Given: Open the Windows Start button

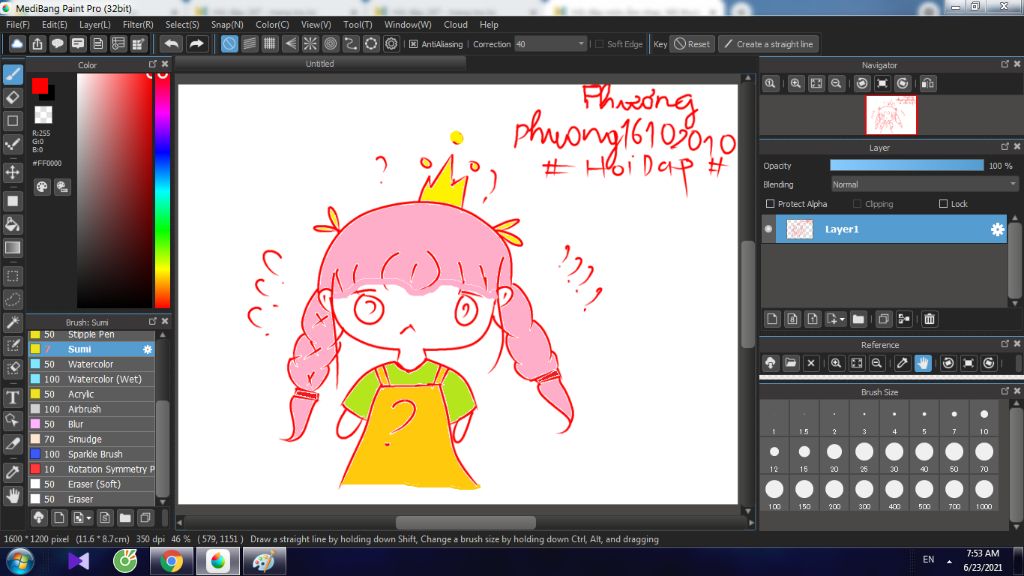Looking at the screenshot, I should click(x=20, y=562).
